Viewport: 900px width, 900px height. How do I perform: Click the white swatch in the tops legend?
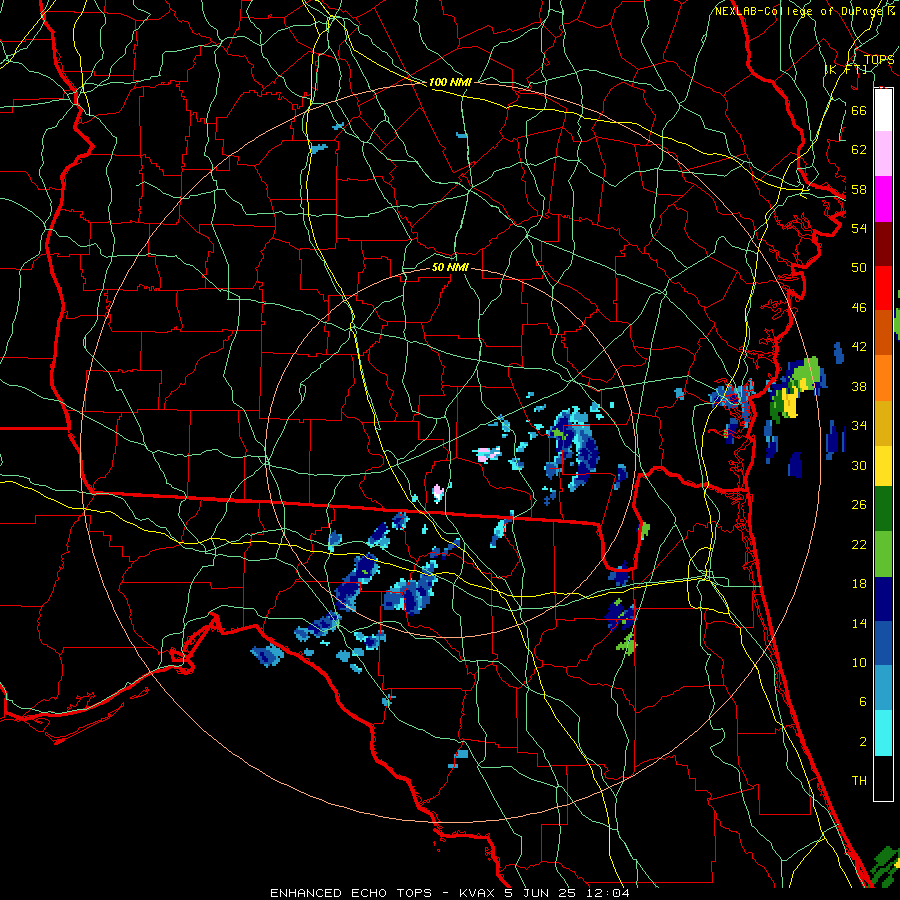coord(883,110)
